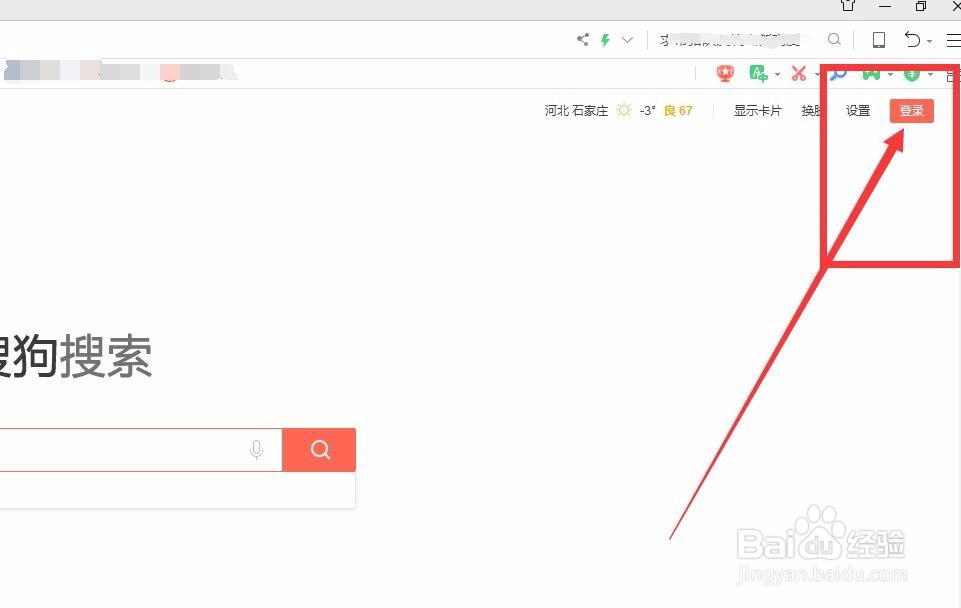Image resolution: width=961 pixels, height=608 pixels.
Task: Click the microphone voice search icon
Action: [x=257, y=450]
